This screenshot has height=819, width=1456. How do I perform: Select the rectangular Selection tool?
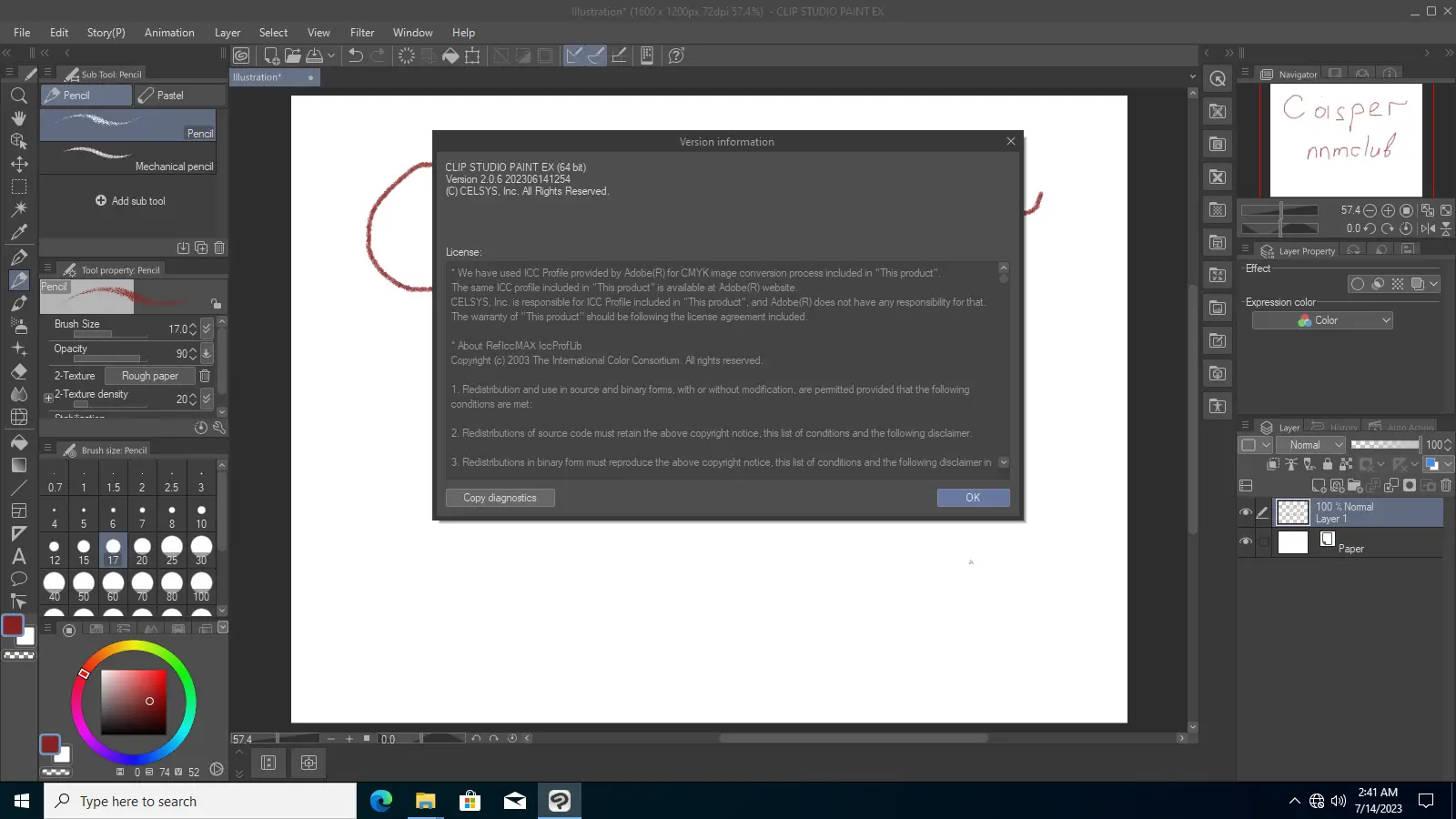18,187
